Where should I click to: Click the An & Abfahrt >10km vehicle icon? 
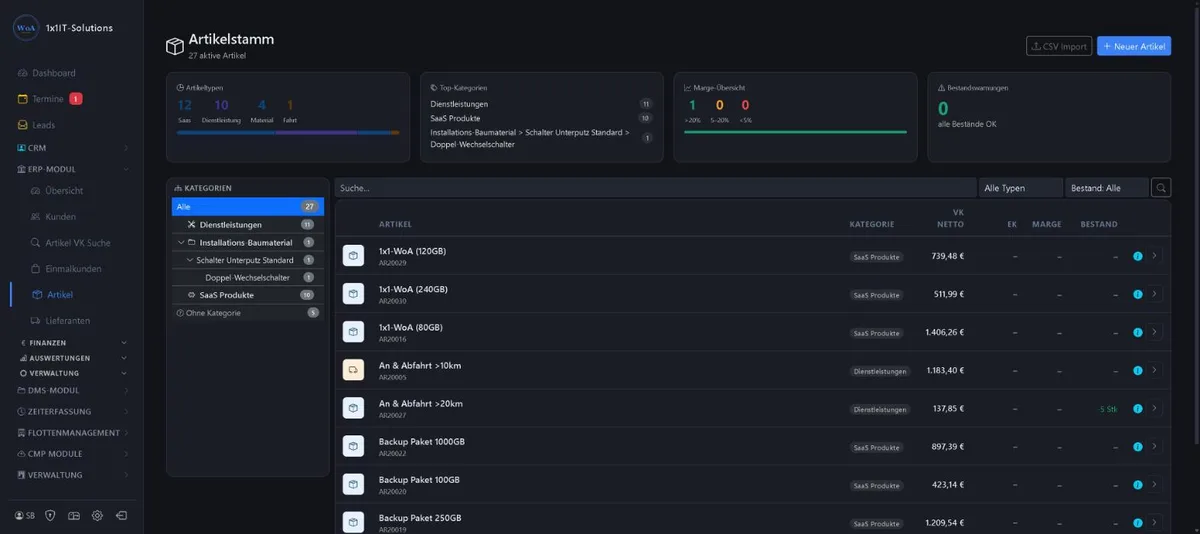[x=353, y=370]
